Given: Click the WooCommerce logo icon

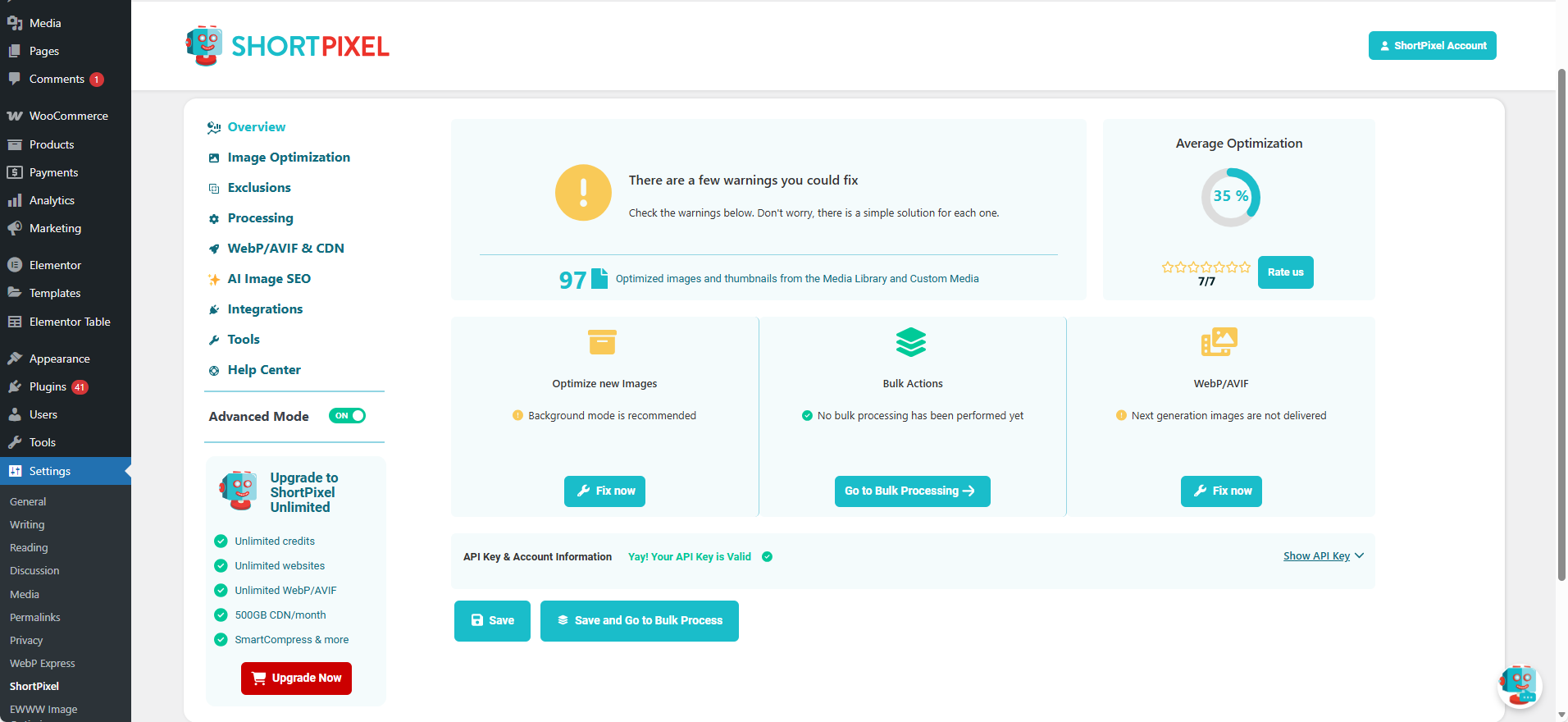Looking at the screenshot, I should pyautogui.click(x=15, y=116).
